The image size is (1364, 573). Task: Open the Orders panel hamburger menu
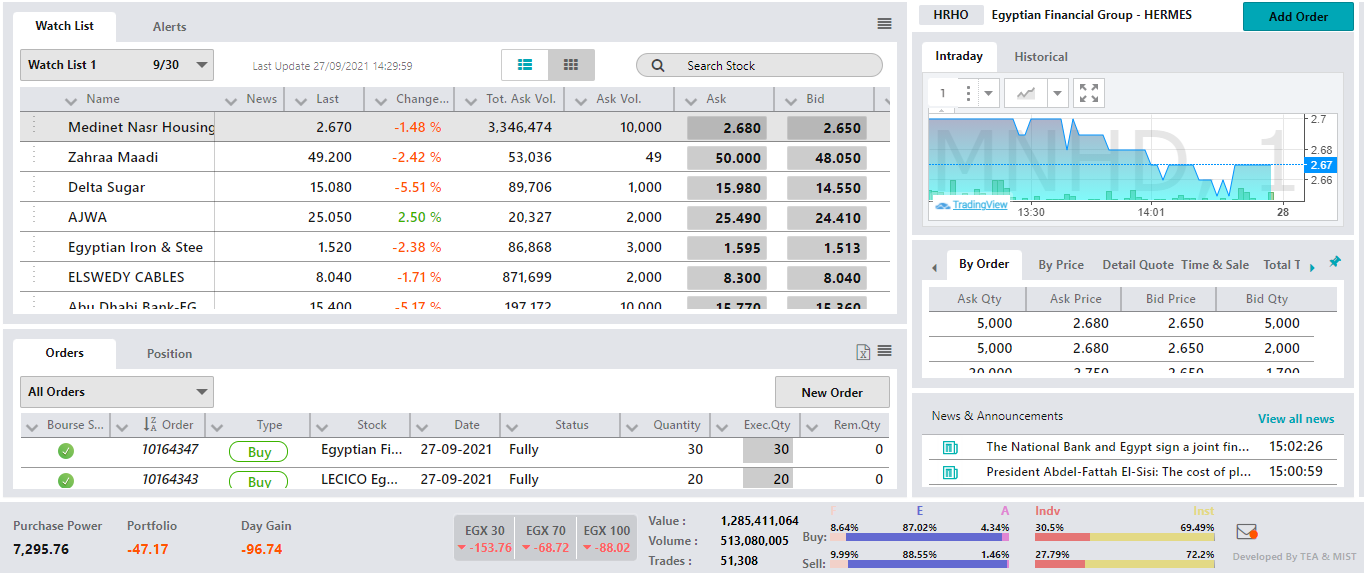(x=884, y=351)
